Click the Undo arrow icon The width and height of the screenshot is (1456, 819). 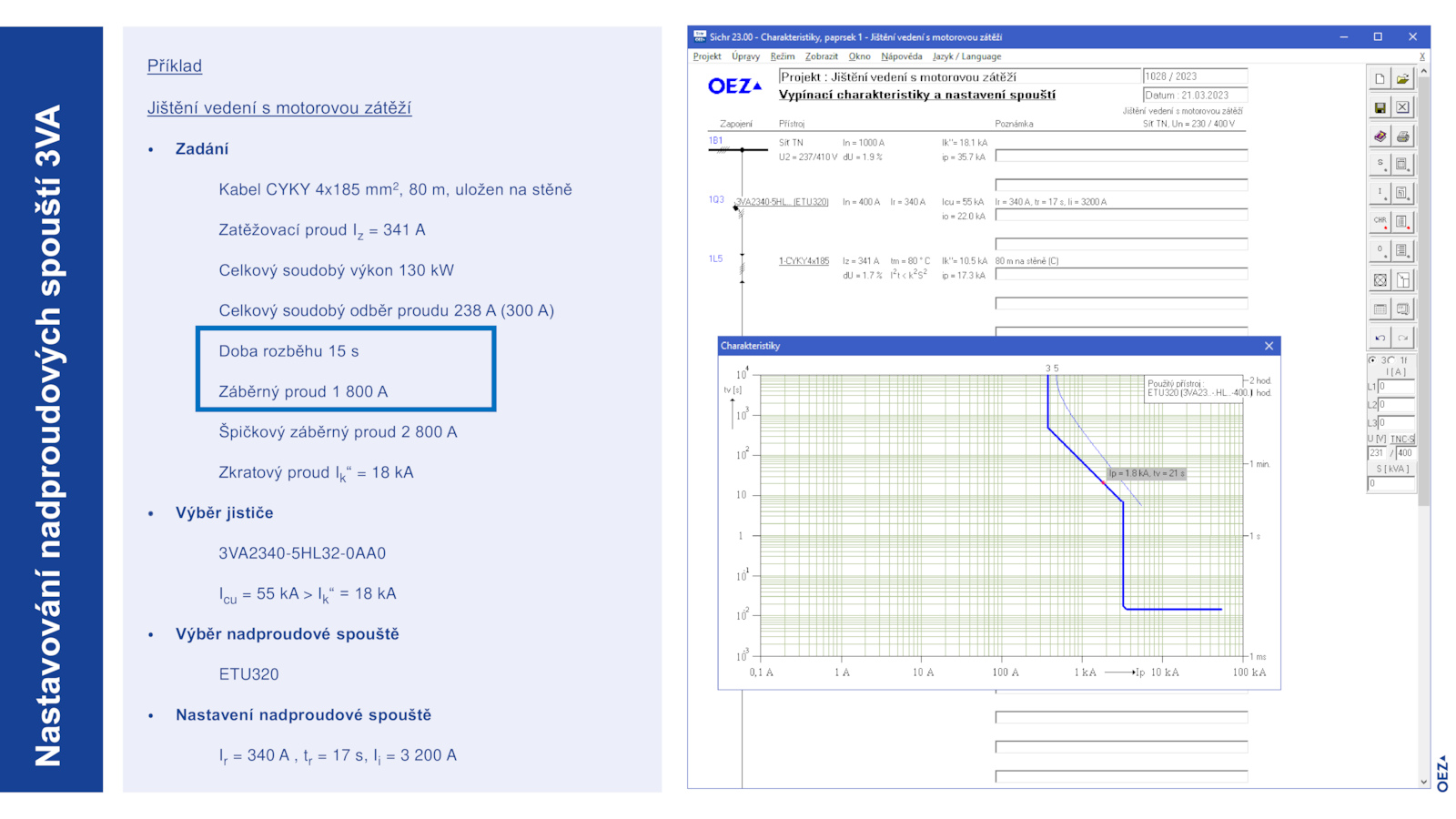[x=1380, y=338]
